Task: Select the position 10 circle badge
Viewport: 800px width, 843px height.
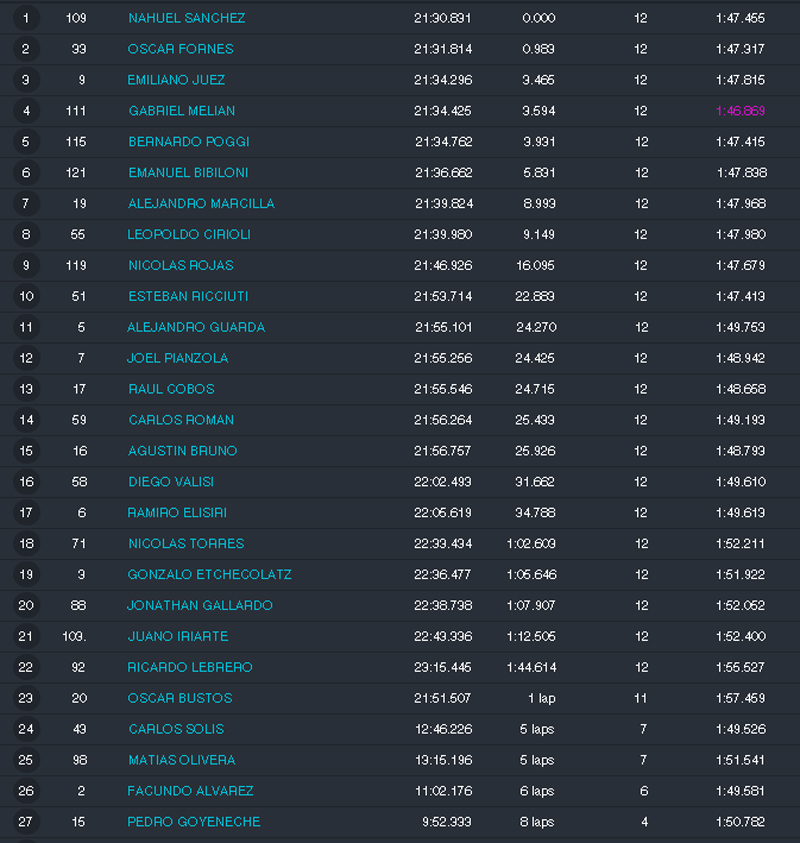Action: tap(26, 296)
